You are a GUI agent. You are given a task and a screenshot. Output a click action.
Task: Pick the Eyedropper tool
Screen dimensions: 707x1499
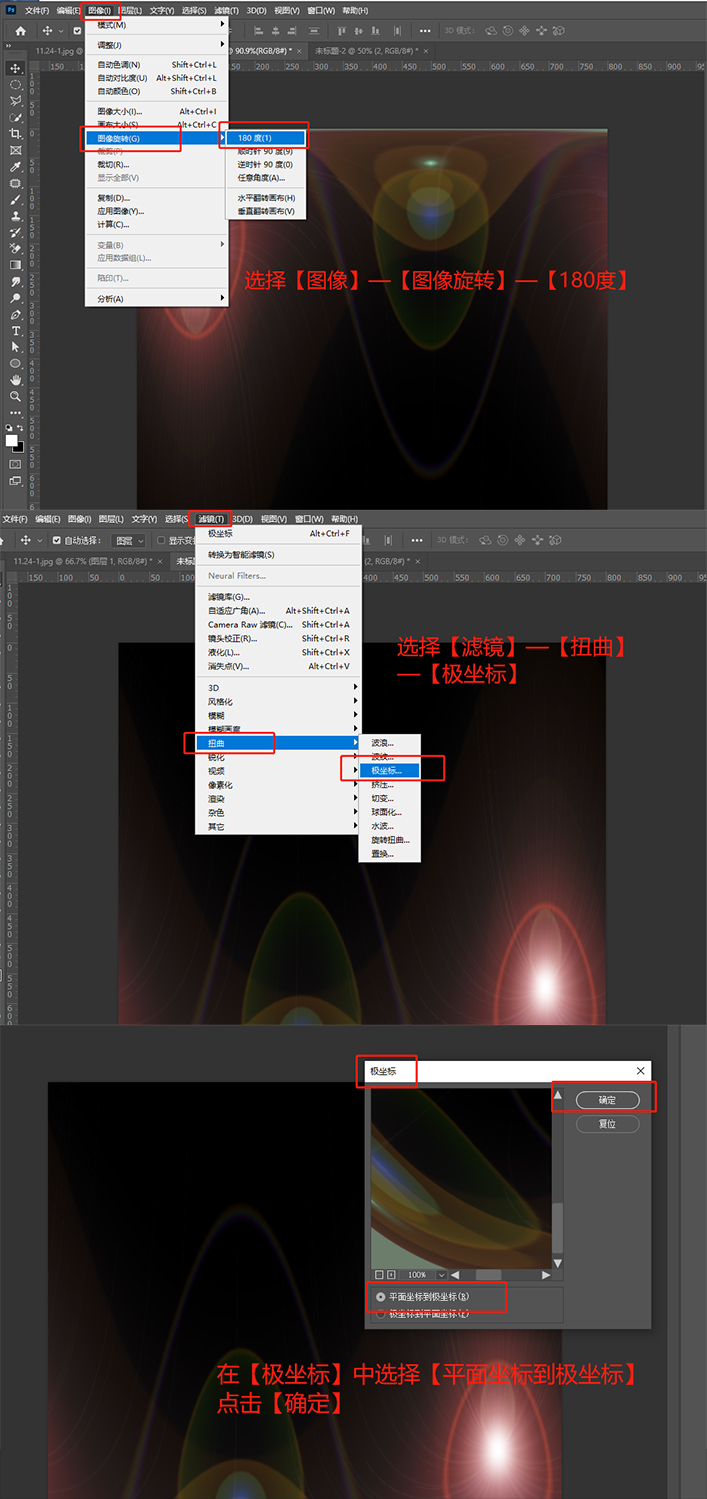click(16, 166)
